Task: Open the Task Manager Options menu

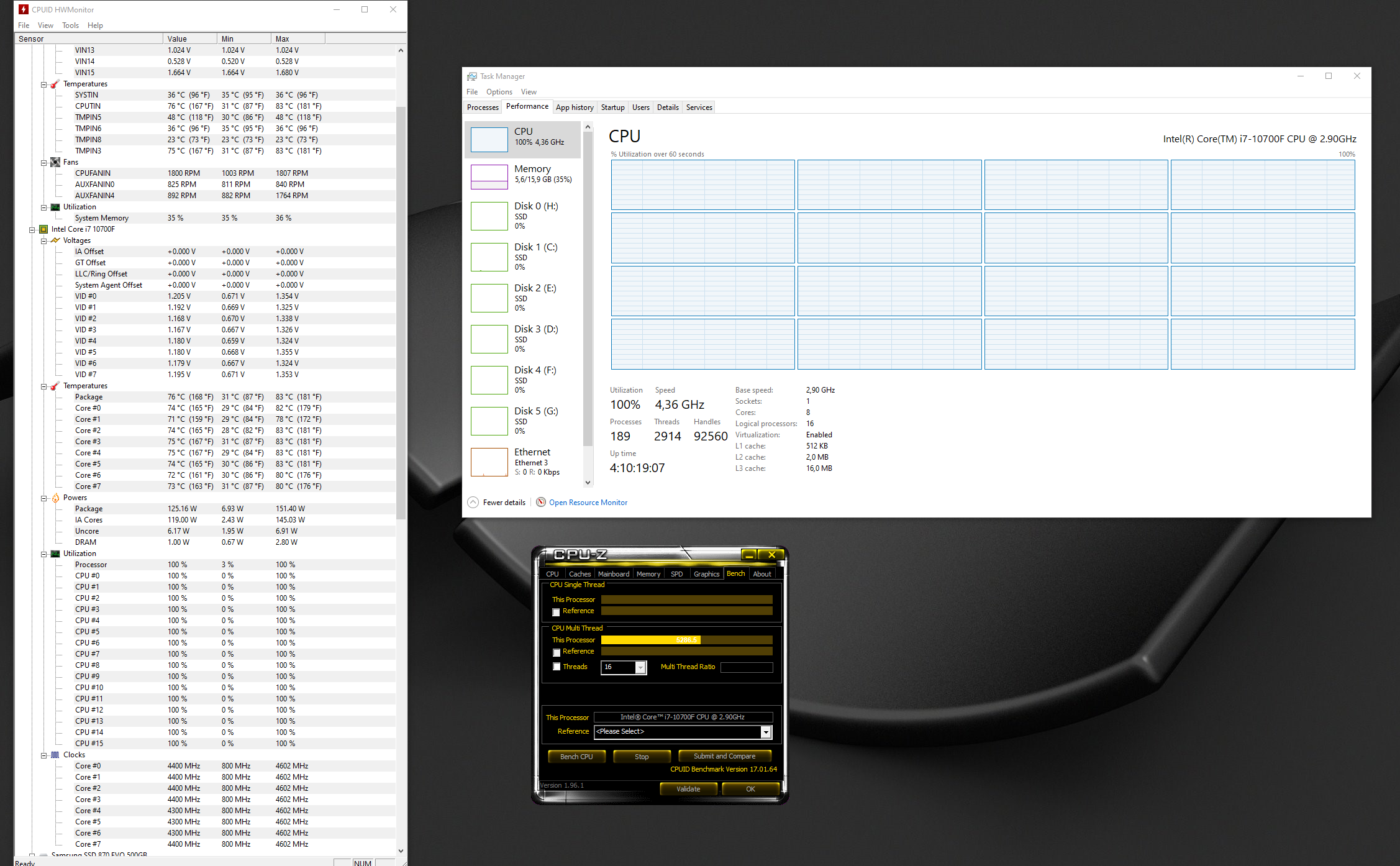Action: pos(499,92)
